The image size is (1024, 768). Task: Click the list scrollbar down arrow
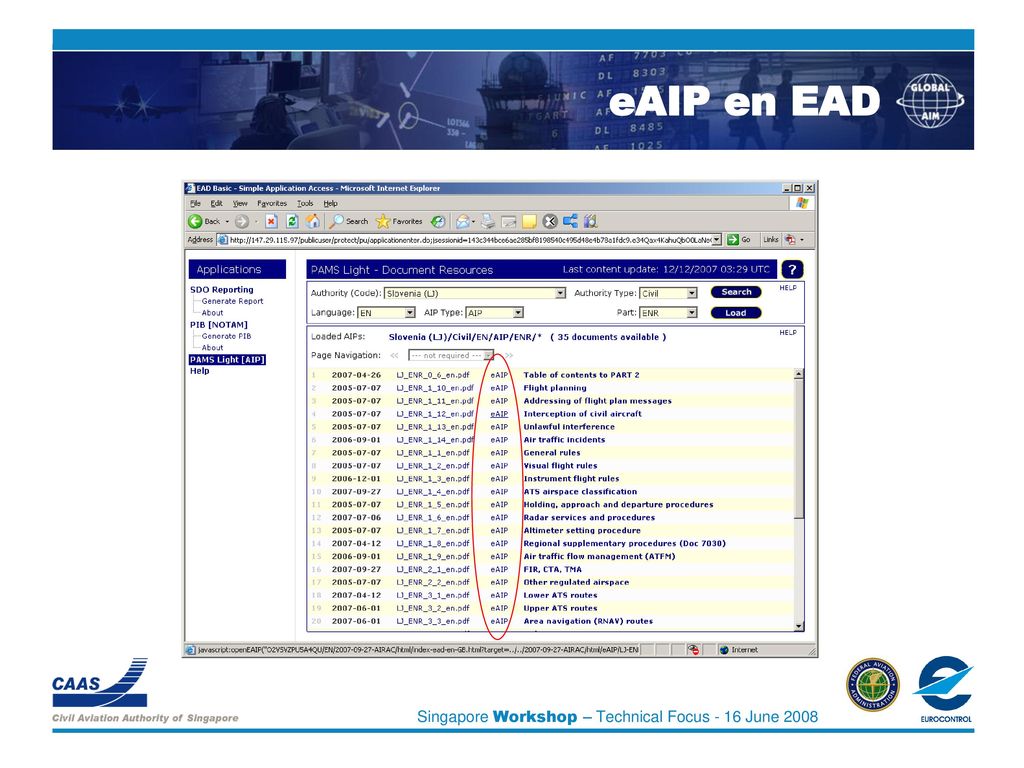coord(799,626)
